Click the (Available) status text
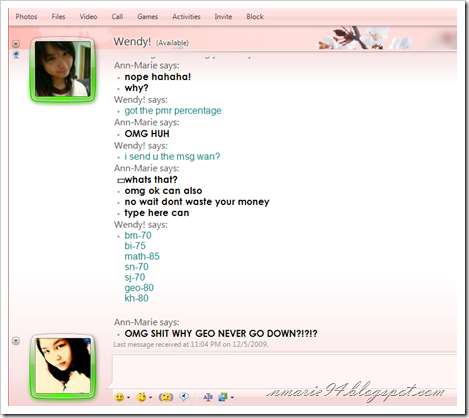The height and width of the screenshot is (418, 469). pos(172,43)
